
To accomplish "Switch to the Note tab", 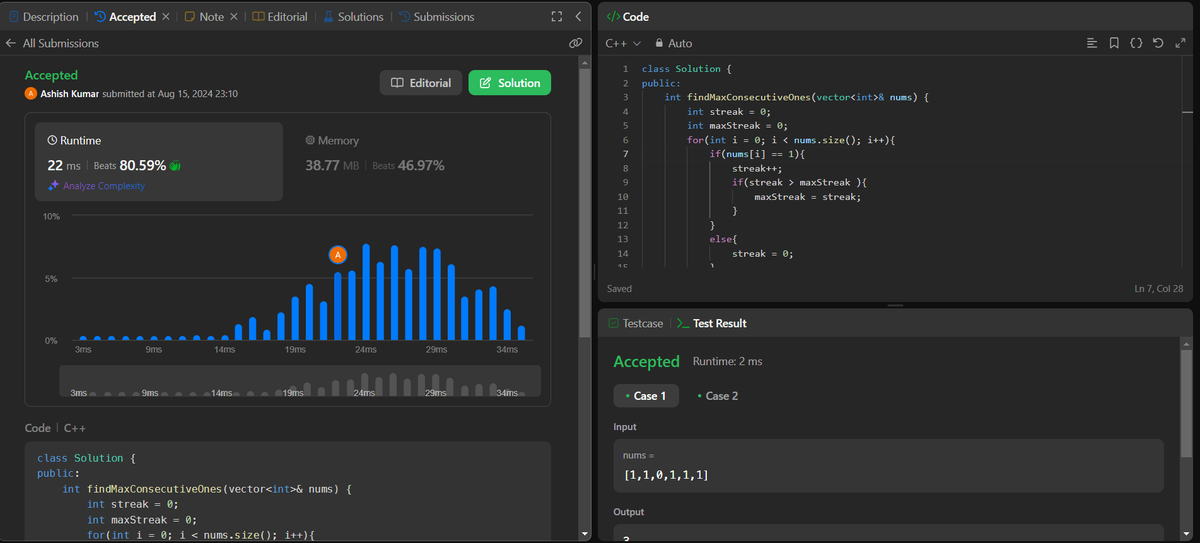I will click(x=205, y=17).
